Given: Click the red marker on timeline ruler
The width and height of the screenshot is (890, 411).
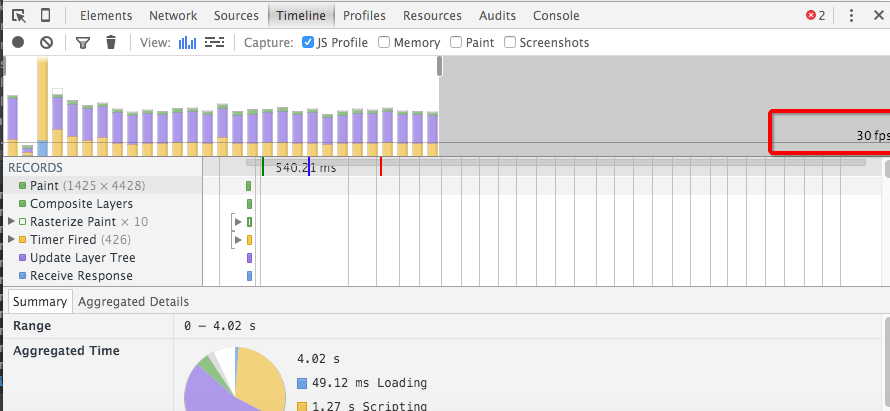Looking at the screenshot, I should (x=381, y=167).
